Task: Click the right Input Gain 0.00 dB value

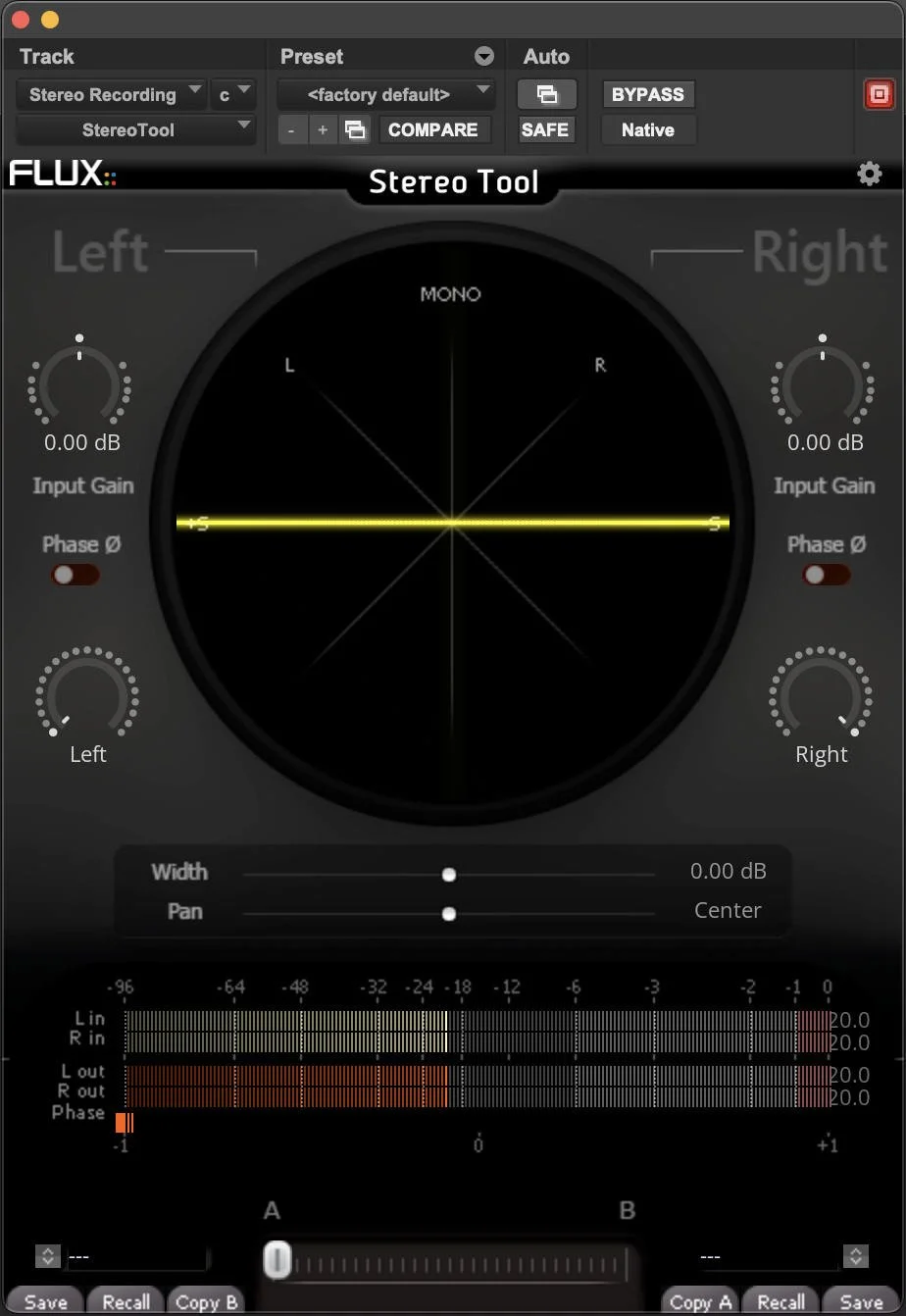Action: coord(826,442)
